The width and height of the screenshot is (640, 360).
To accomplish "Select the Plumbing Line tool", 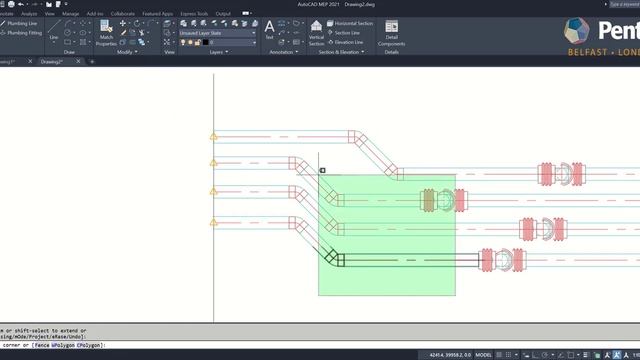I will click(x=19, y=24).
